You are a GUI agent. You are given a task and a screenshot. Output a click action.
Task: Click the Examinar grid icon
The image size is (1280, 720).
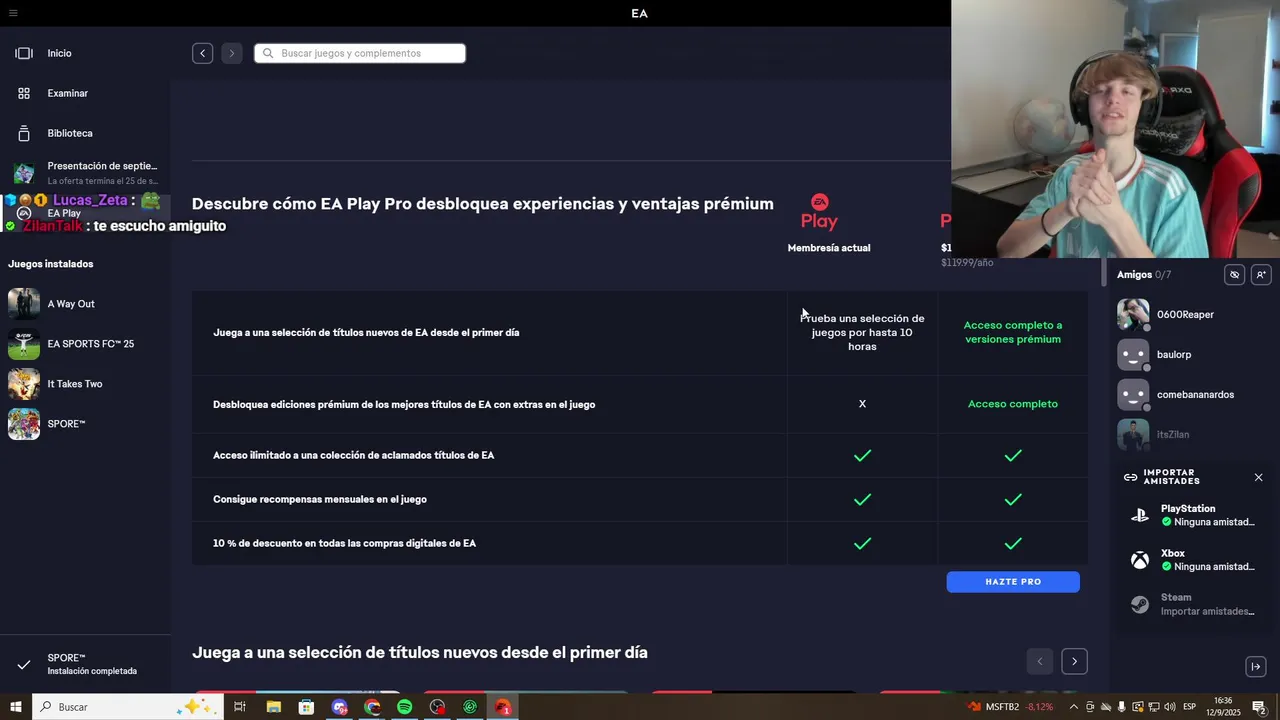(24, 93)
